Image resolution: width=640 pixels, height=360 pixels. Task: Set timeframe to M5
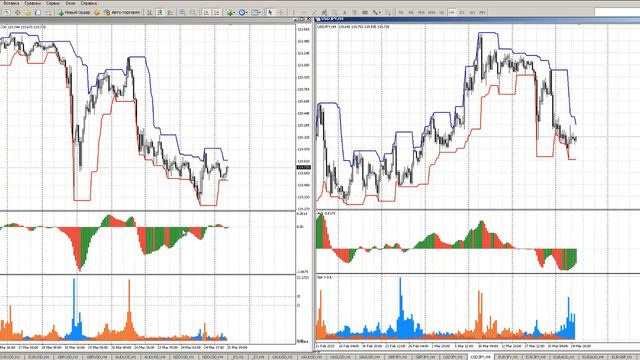(x=411, y=13)
